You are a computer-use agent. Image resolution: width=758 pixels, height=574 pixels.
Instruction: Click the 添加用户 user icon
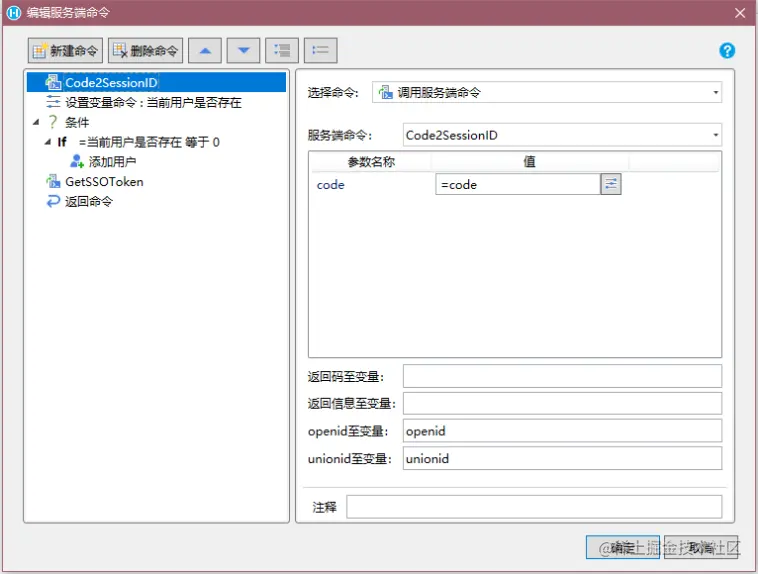[x=77, y=161]
